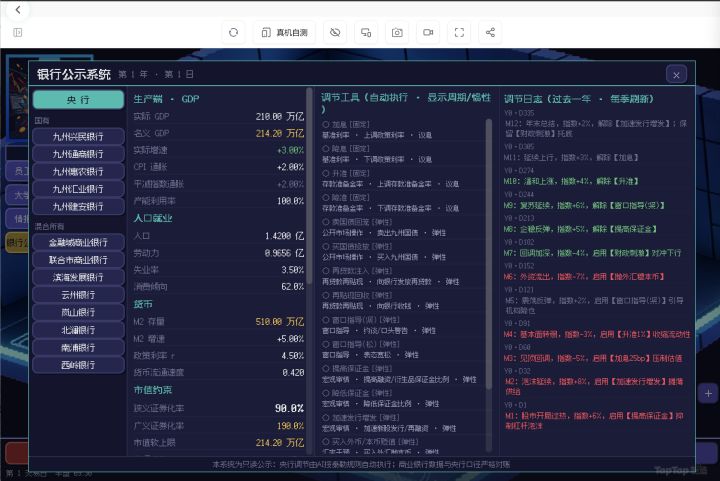
Task: Open 真机自测 device testing
Action: pos(284,33)
